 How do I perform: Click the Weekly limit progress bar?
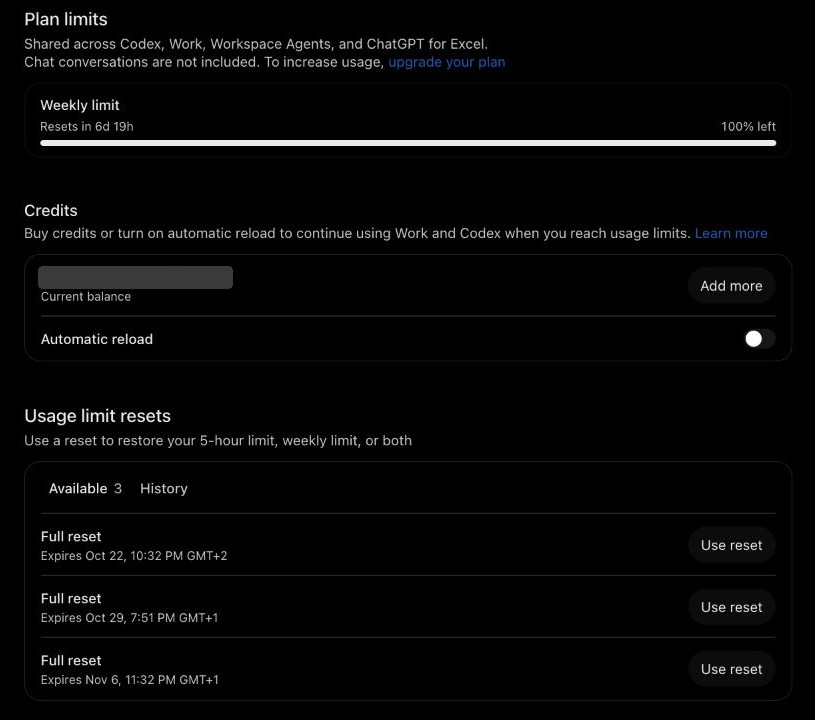coord(408,143)
